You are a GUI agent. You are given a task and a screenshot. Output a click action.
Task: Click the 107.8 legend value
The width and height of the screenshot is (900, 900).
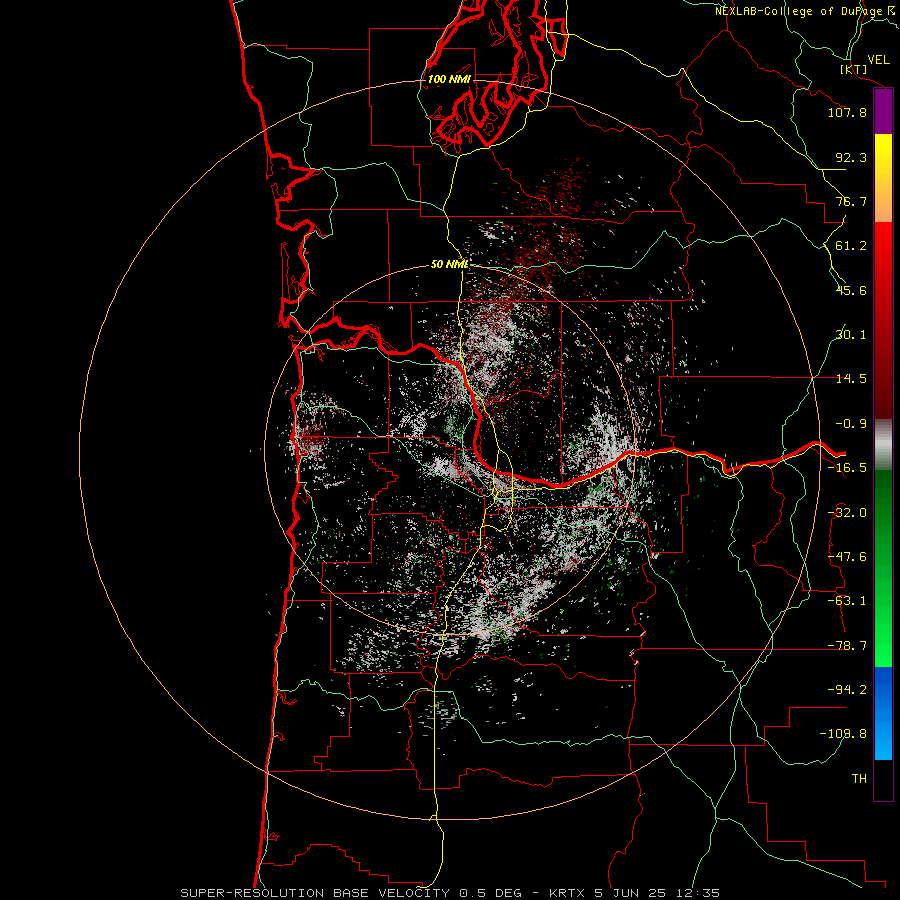point(847,112)
